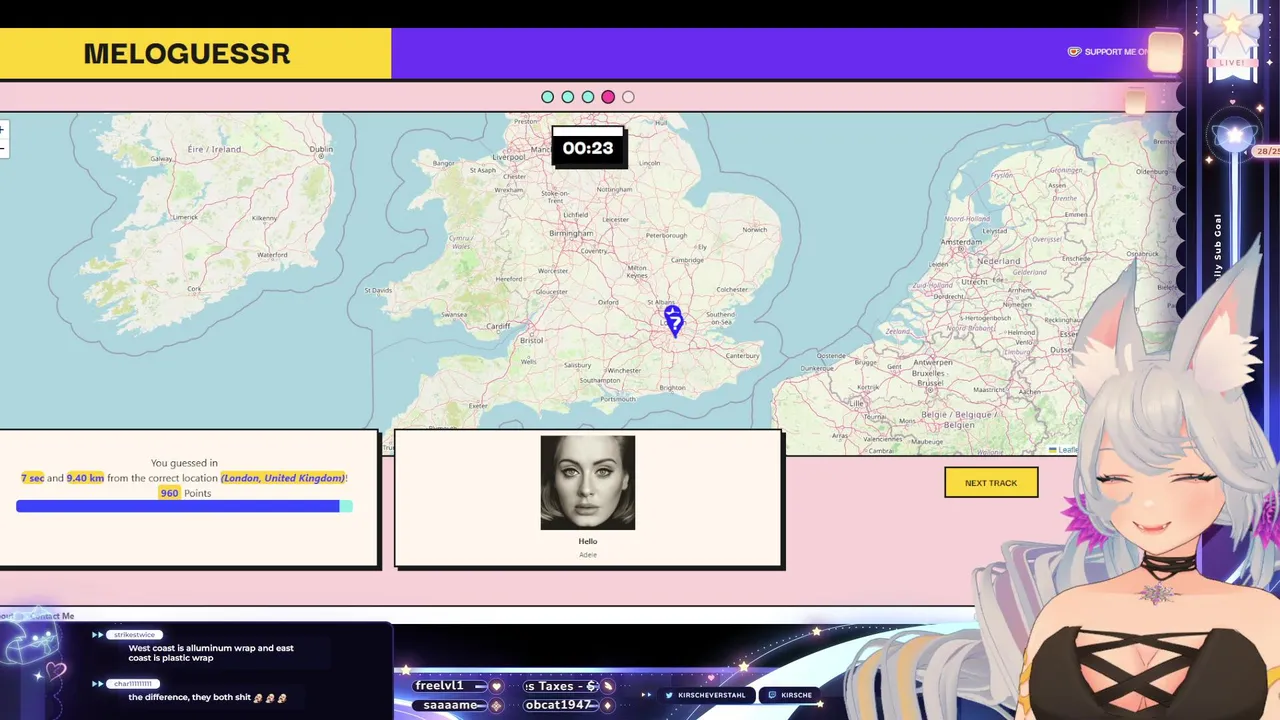The width and height of the screenshot is (1280, 720).
Task: Click the Amsterdam label on map
Action: (x=961, y=242)
